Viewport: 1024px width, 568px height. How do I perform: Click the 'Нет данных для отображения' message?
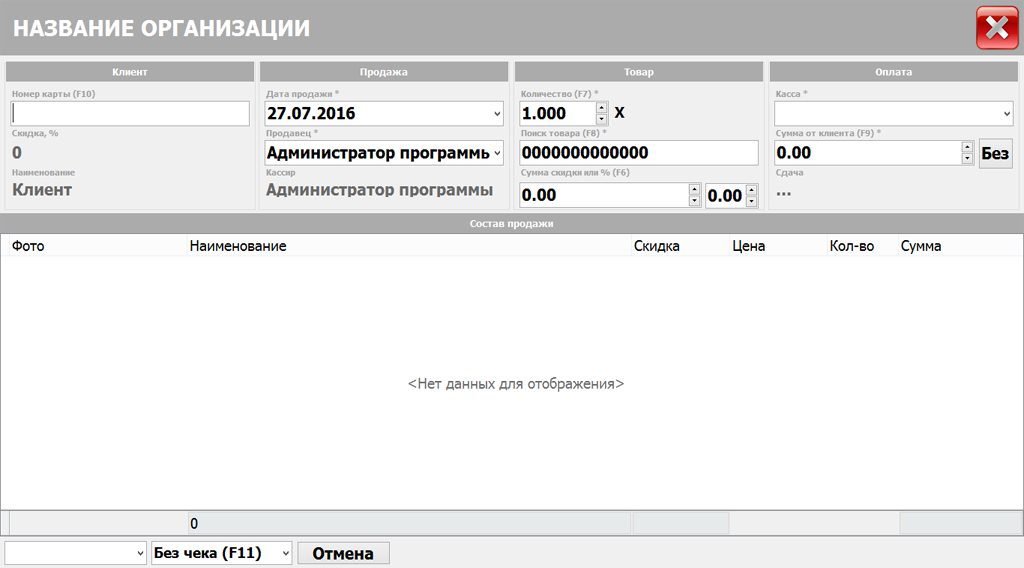(x=516, y=384)
